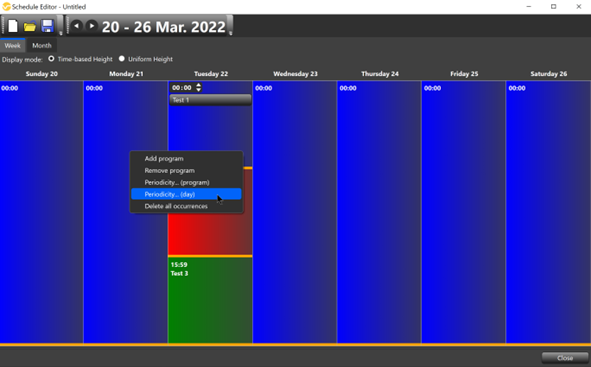The image size is (591, 367).
Task: Open a schedule with the folder icon
Action: pos(30,26)
